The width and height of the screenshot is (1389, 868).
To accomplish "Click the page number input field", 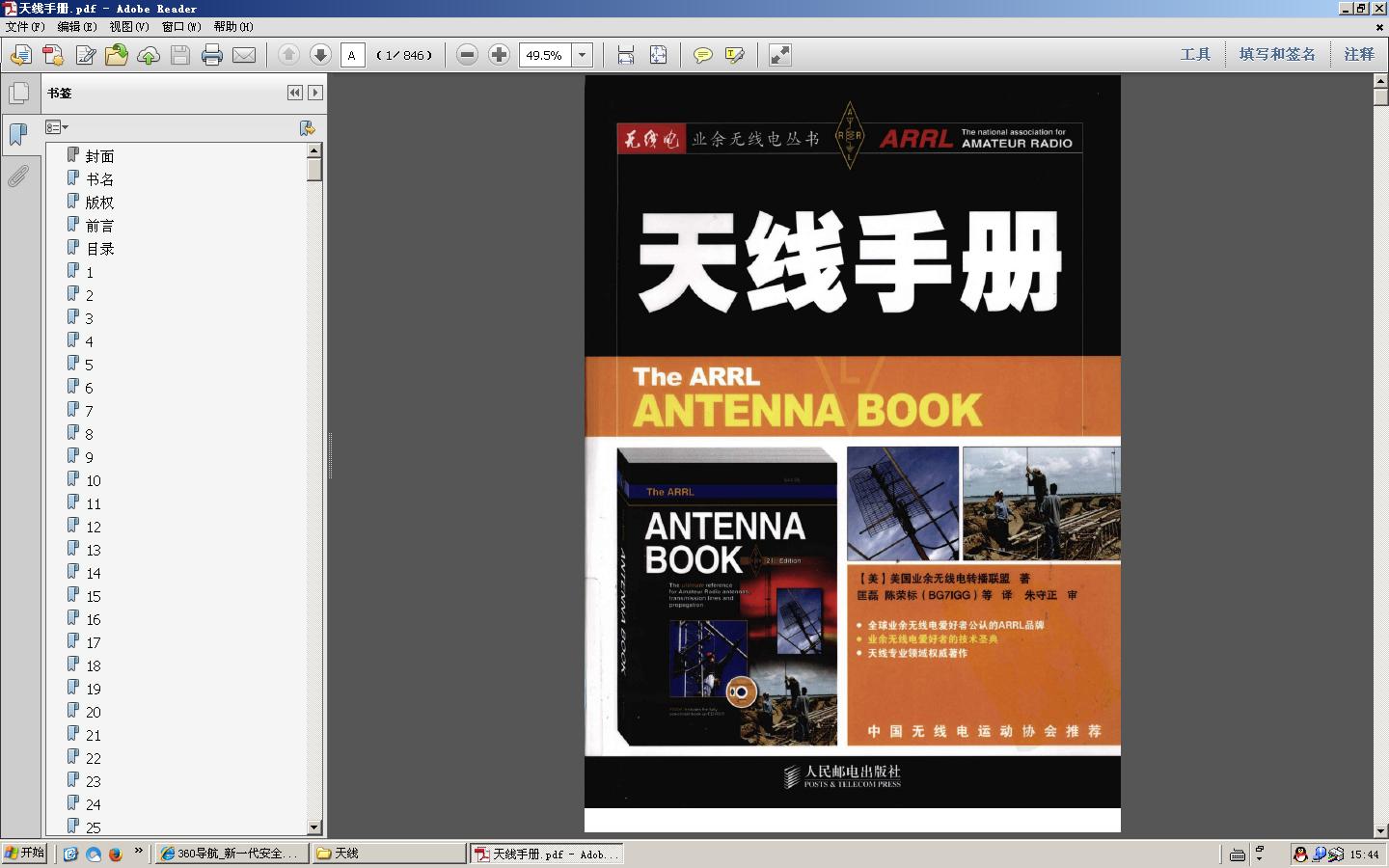I will tap(353, 55).
